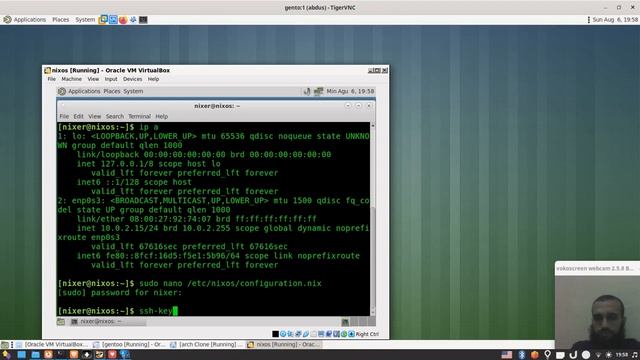Open the nixos guest clock Min Agu 6, 19:58
The image size is (640, 360).
tap(350, 91)
